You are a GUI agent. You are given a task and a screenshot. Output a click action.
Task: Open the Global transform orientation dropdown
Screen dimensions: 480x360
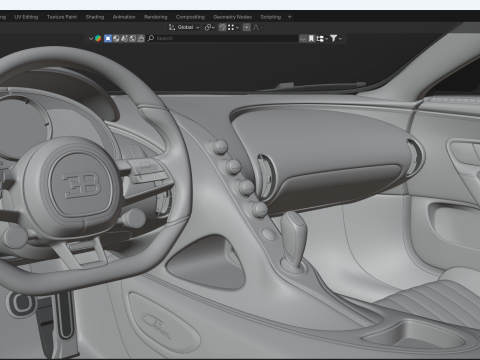pos(184,27)
